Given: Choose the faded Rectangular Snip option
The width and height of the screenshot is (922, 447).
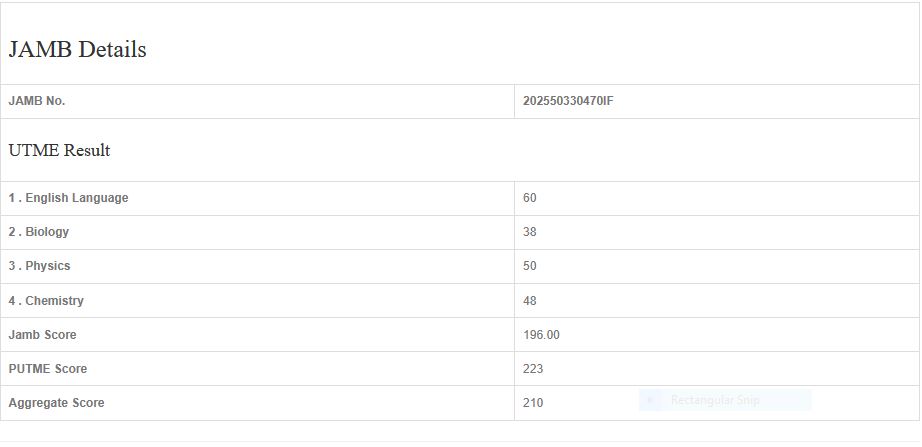Looking at the screenshot, I should pyautogui.click(x=715, y=401).
